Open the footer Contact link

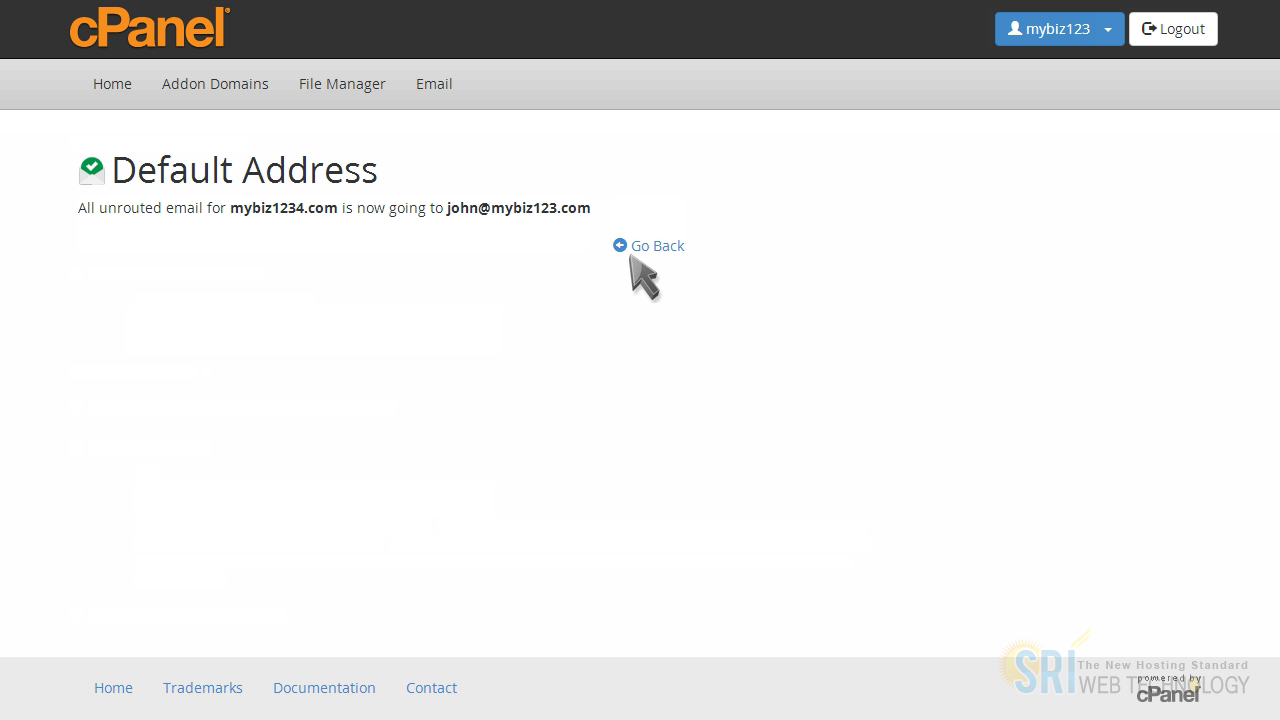[x=431, y=688]
